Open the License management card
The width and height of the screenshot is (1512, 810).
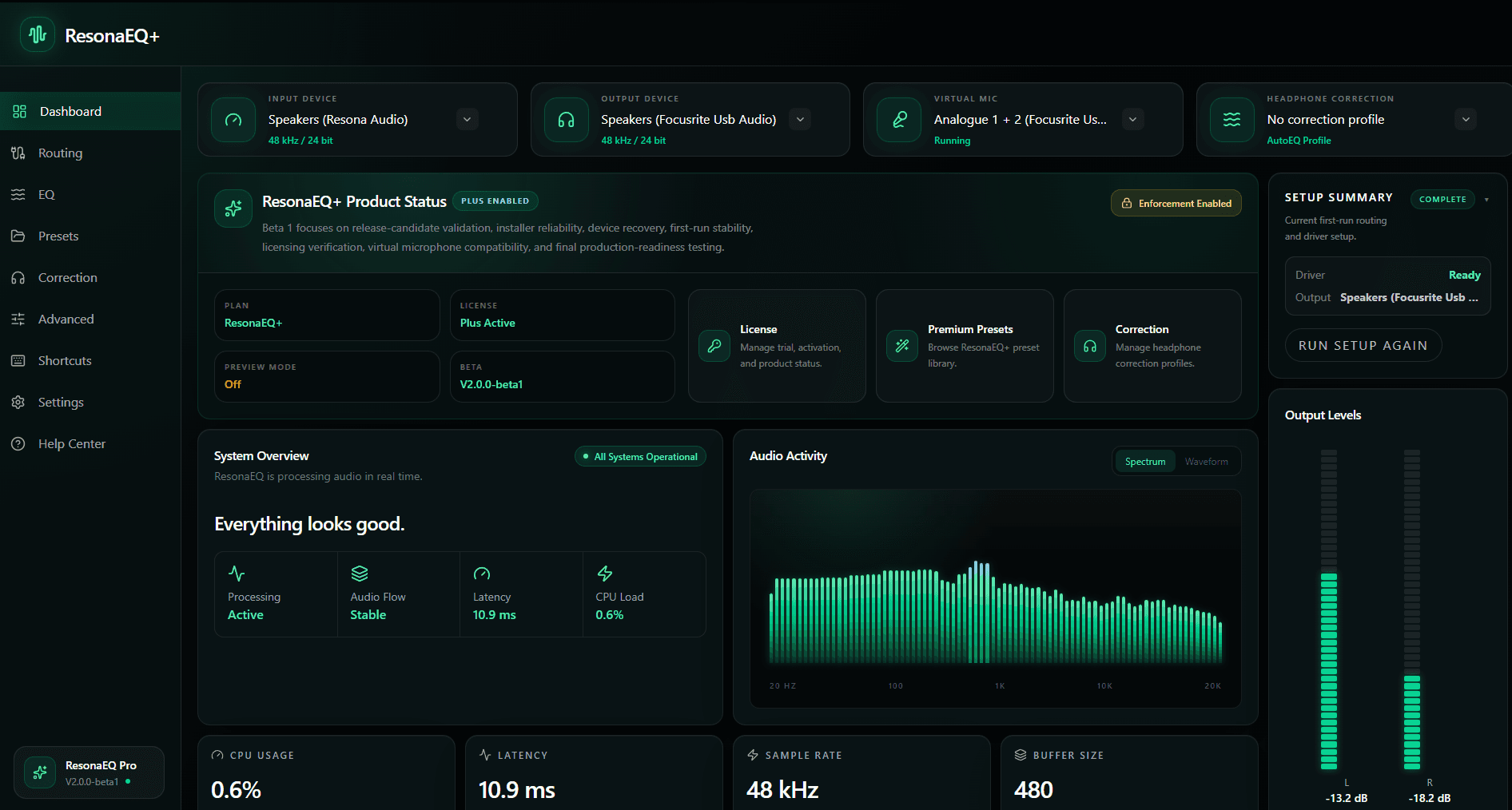777,346
